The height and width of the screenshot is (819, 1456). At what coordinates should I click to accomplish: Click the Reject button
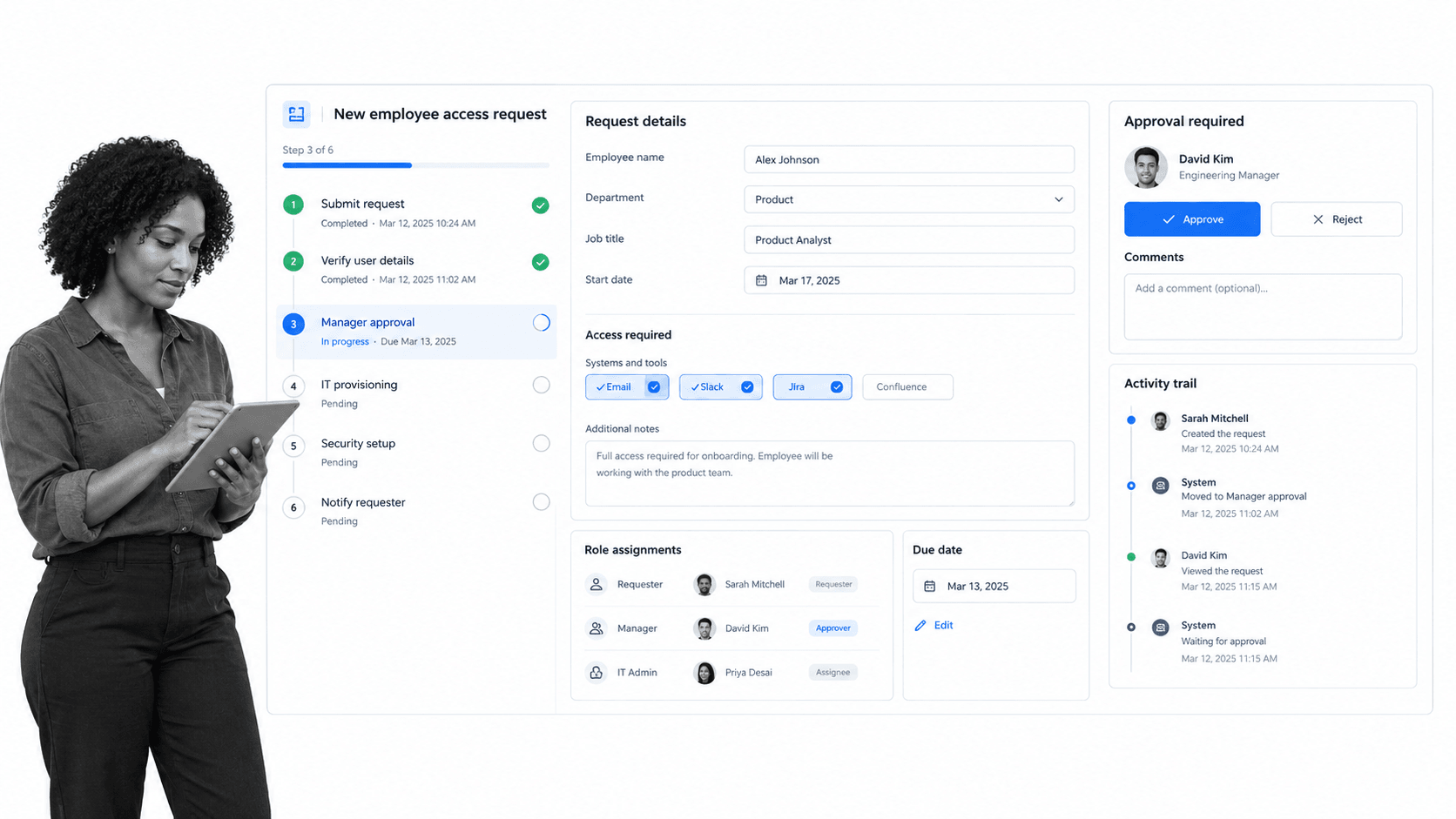(x=1336, y=219)
